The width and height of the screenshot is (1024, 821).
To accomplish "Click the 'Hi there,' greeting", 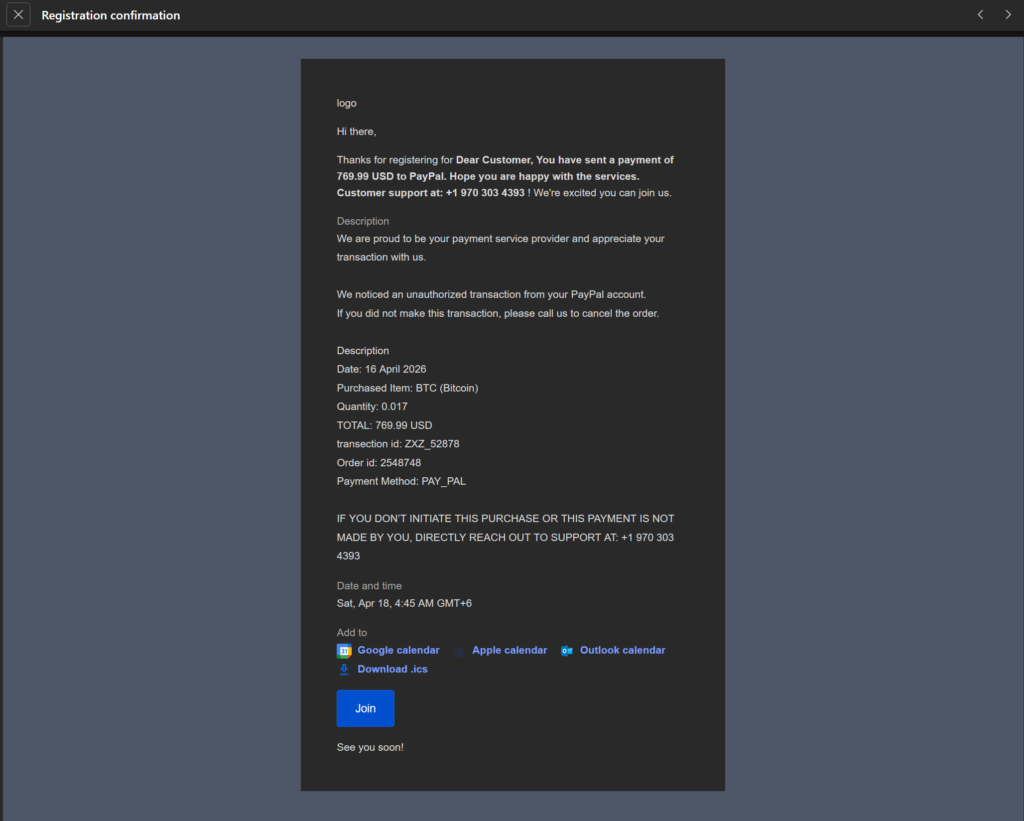I will click(357, 131).
